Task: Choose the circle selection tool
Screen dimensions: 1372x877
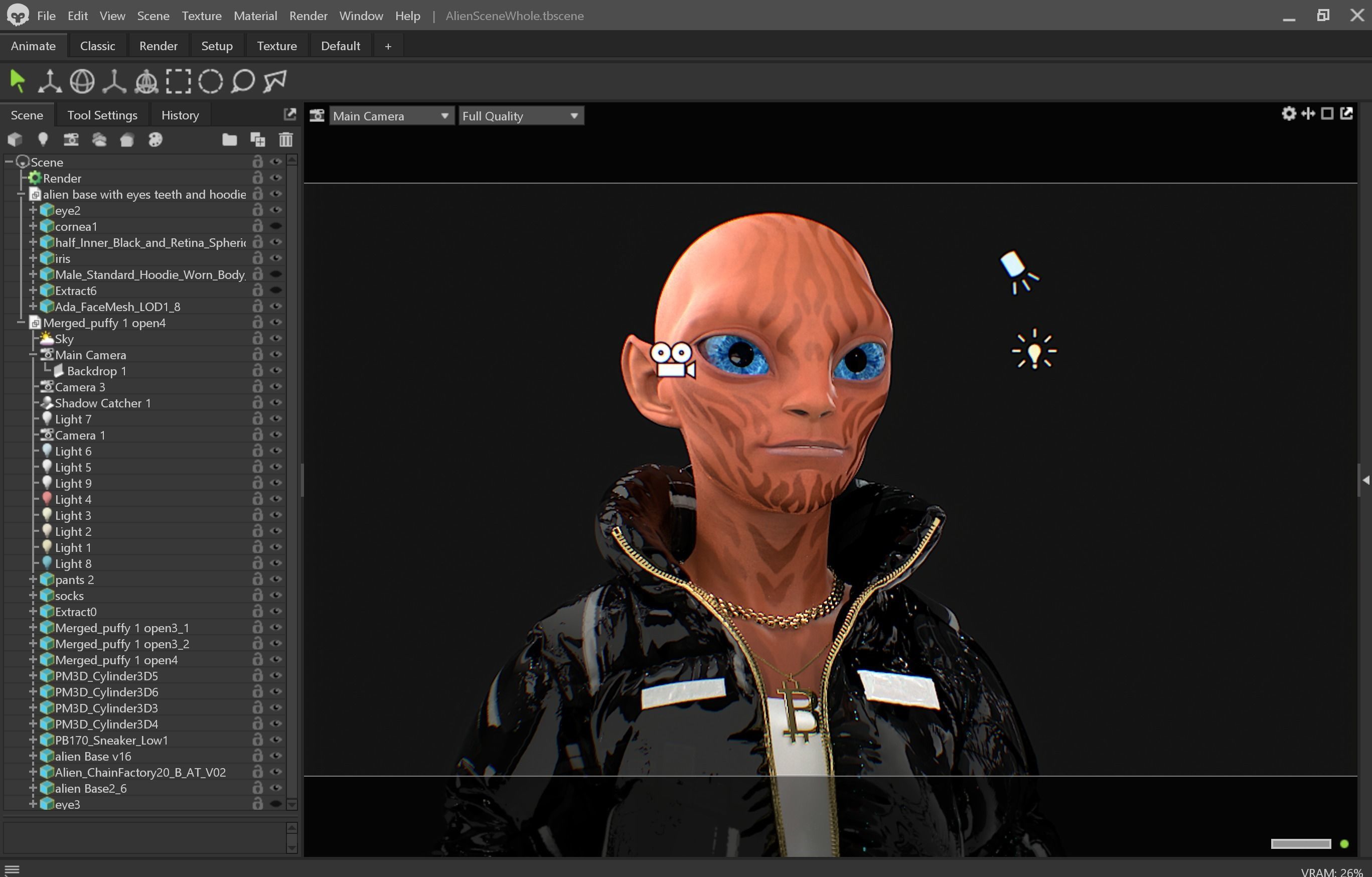Action: [210, 81]
